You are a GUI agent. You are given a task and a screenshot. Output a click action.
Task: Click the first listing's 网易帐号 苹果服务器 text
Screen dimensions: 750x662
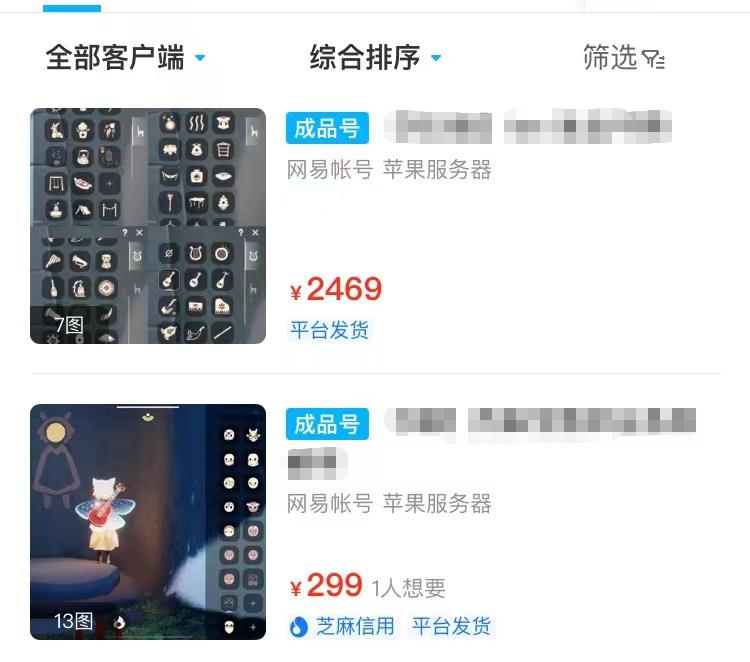pyautogui.click(x=389, y=170)
